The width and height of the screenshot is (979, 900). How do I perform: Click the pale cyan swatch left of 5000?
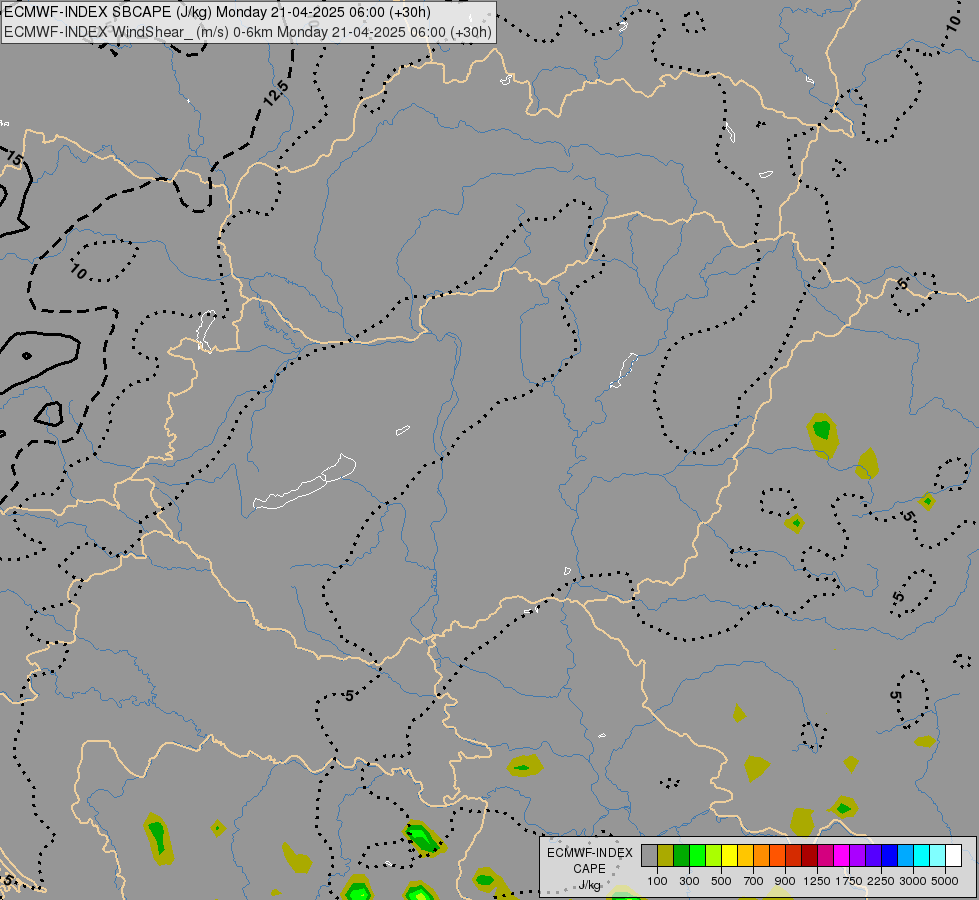click(937, 856)
